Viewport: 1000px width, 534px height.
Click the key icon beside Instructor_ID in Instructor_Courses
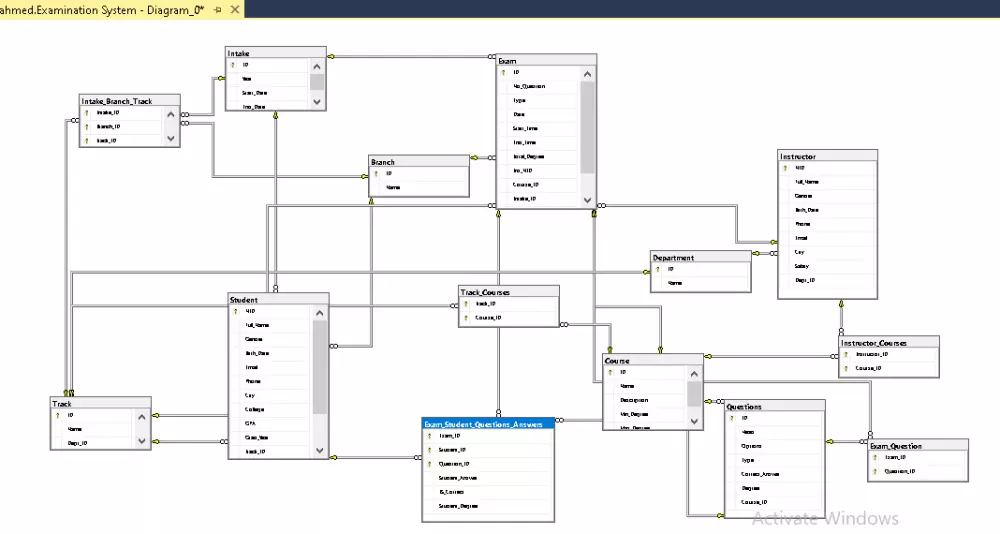tap(846, 354)
